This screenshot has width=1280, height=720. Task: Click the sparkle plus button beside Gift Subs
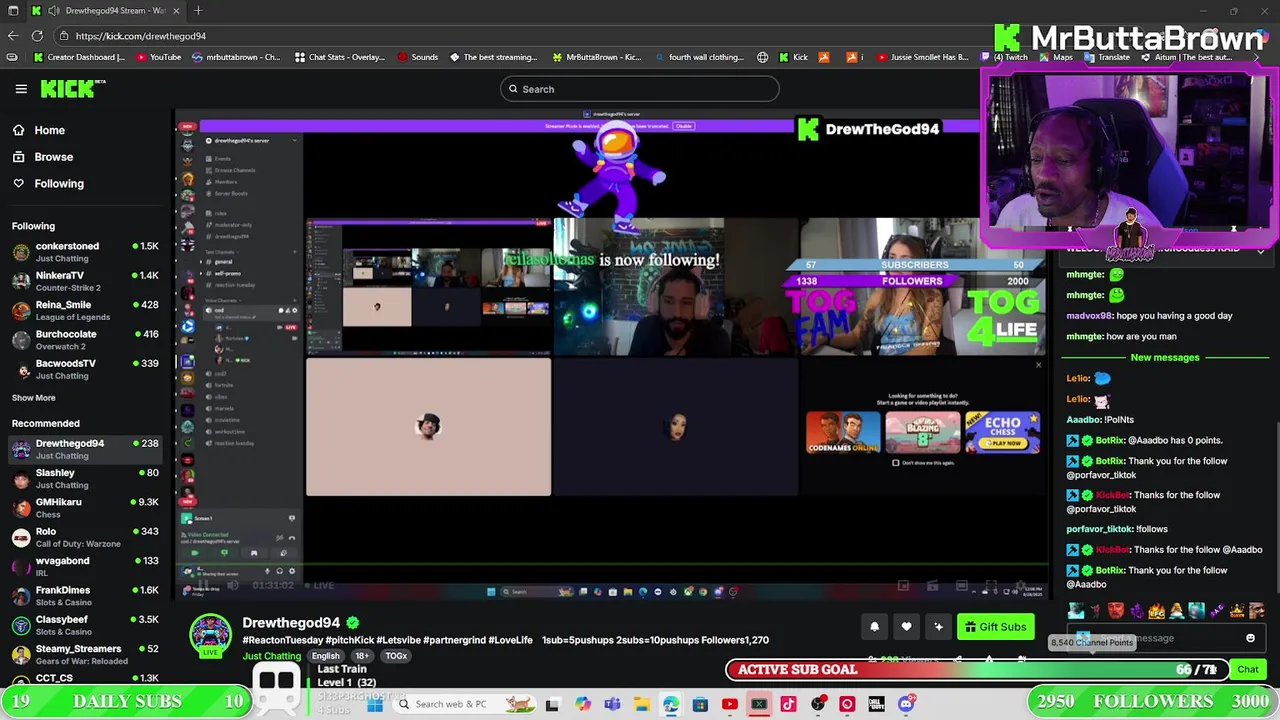938,627
